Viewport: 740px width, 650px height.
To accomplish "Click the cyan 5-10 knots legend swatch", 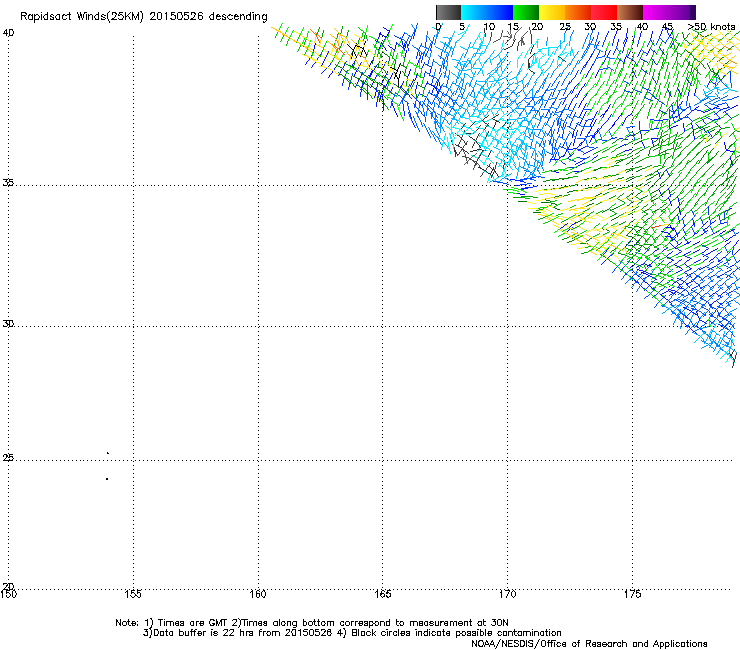I will point(474,12).
